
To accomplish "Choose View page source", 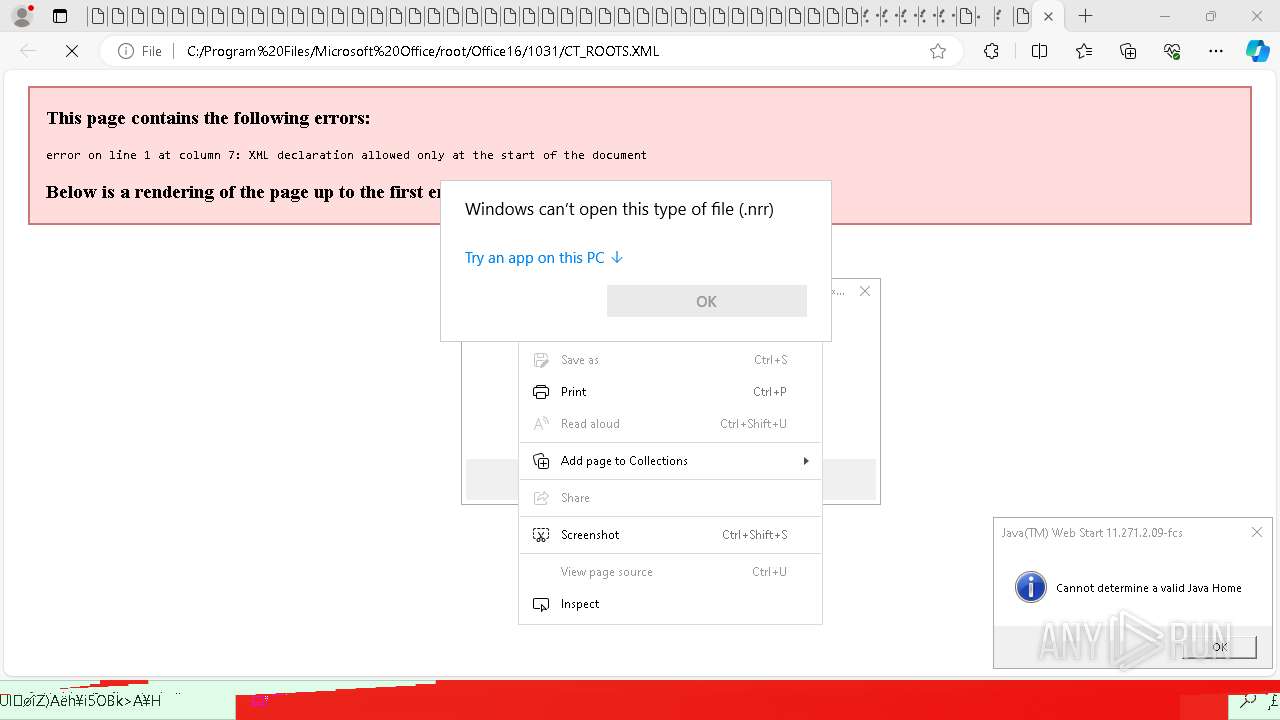I will [x=670, y=572].
